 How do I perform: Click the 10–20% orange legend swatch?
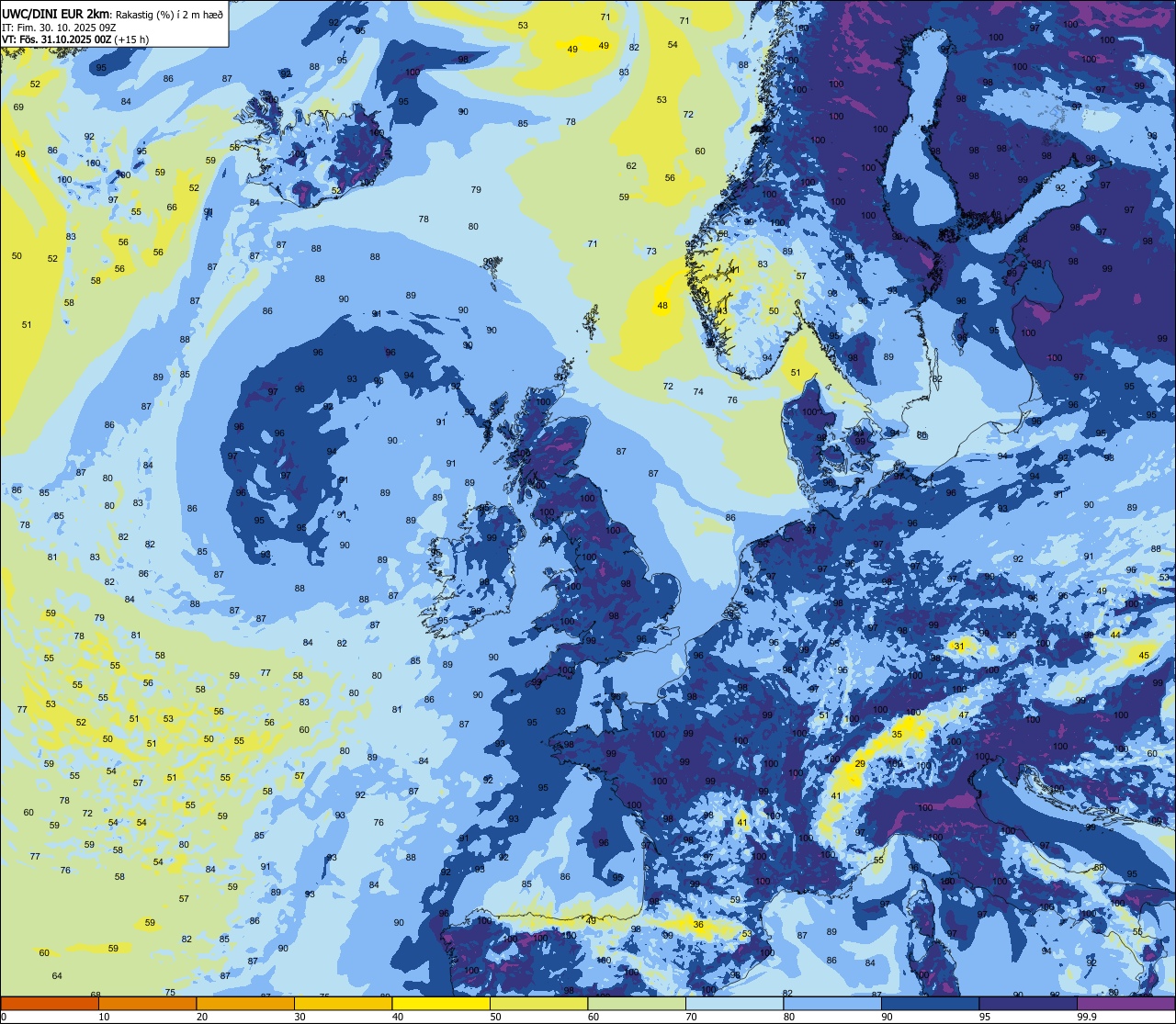147,1003
